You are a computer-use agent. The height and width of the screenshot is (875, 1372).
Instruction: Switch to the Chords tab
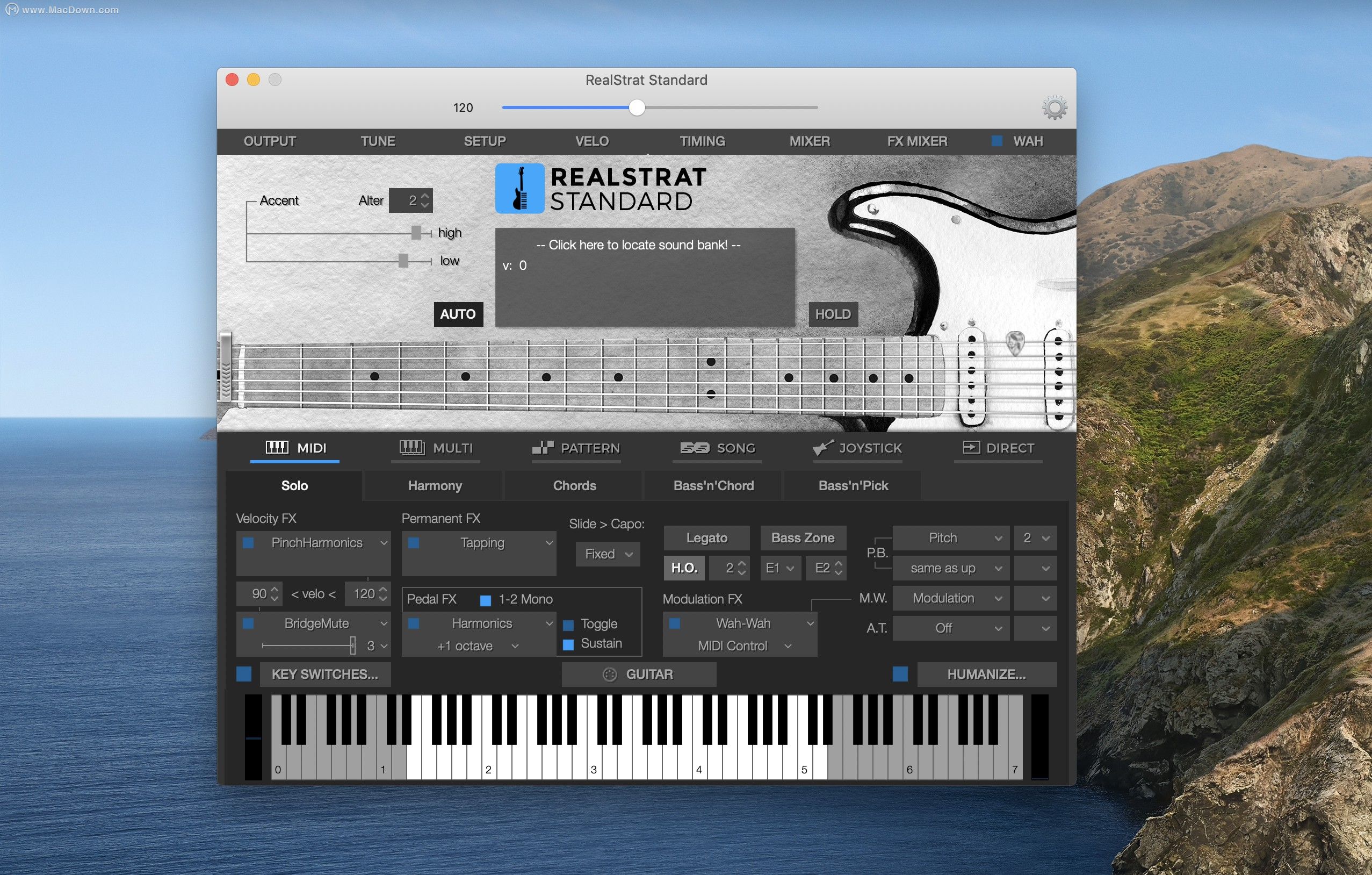tap(574, 486)
